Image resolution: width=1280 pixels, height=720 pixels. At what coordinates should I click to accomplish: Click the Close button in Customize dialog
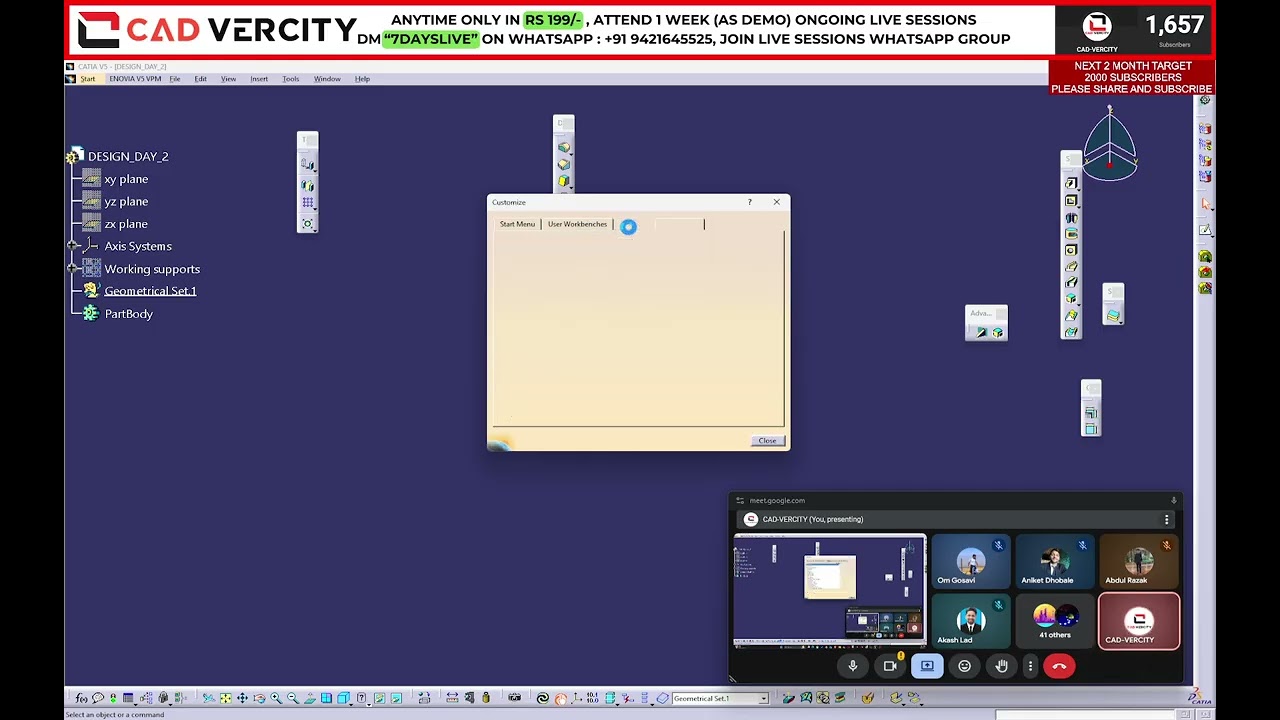[x=767, y=441]
